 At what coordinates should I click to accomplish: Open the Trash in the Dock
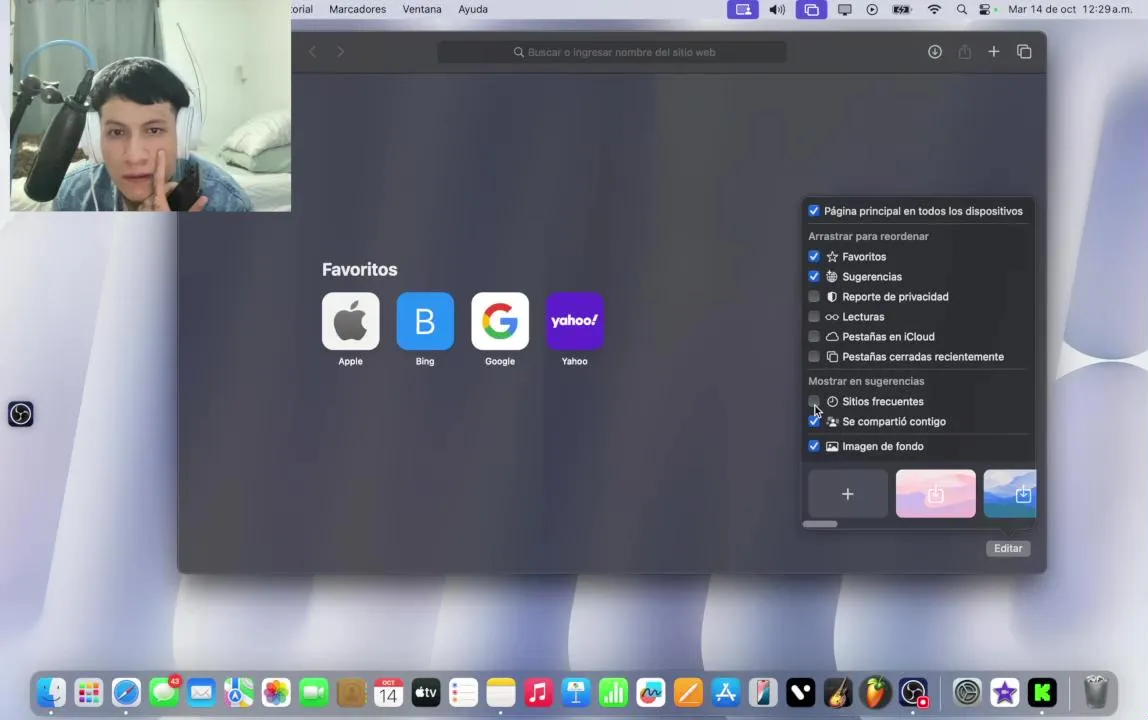click(x=1095, y=692)
